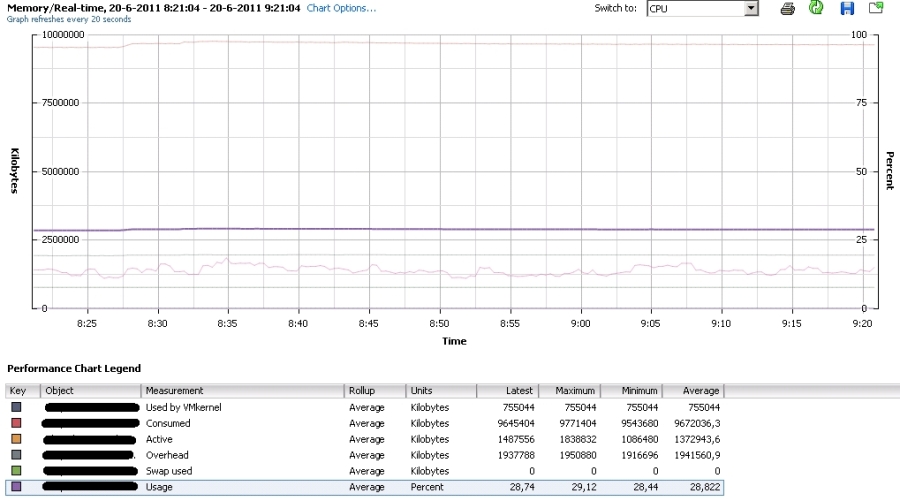Sort legend by Key column
This screenshot has height=501, width=900.
point(22,391)
